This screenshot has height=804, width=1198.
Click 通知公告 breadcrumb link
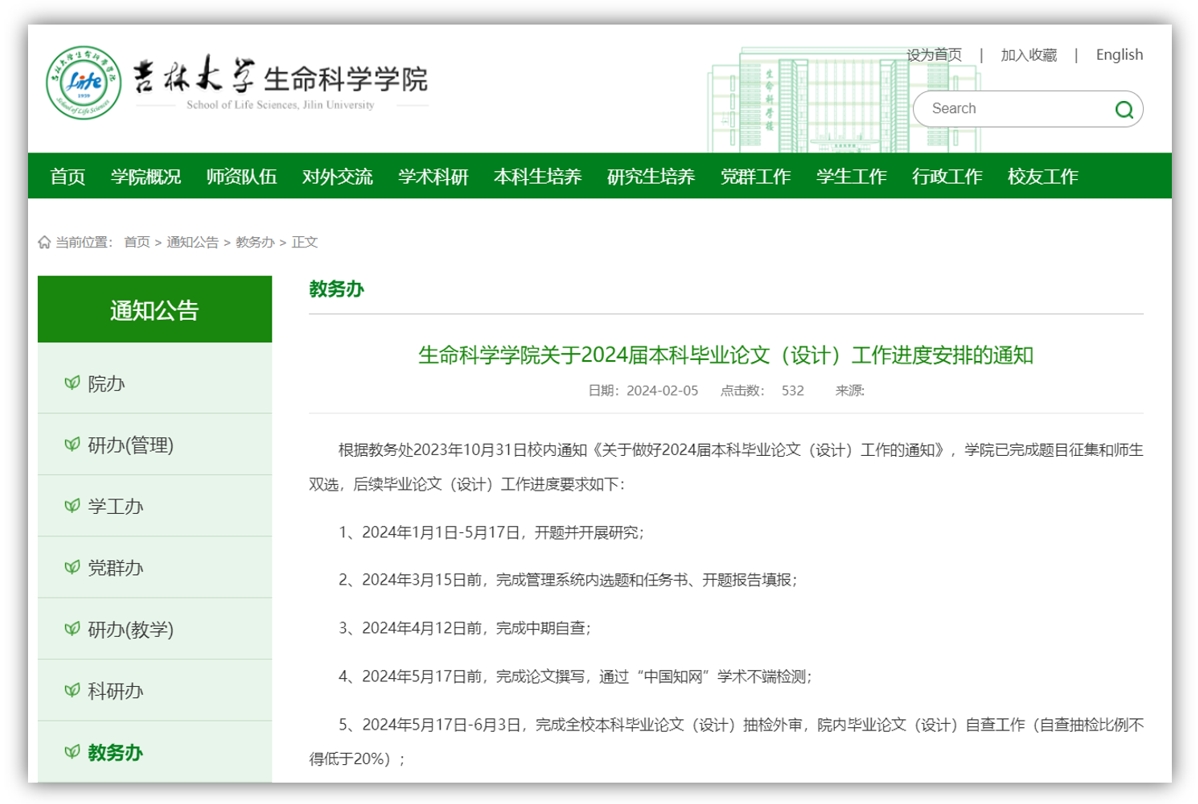(x=192, y=242)
